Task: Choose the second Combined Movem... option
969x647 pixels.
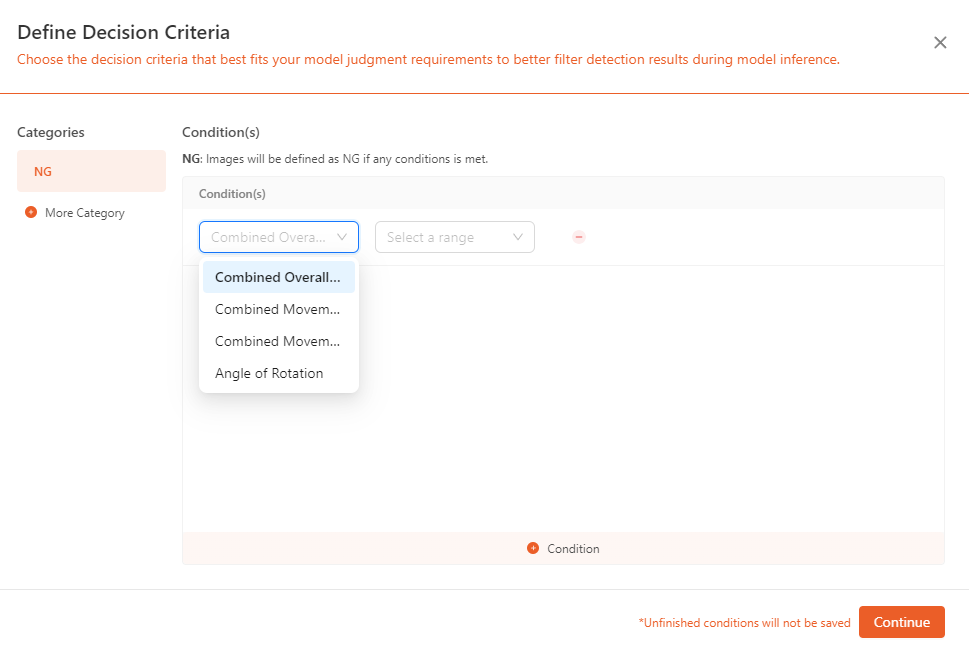Action: (279, 341)
